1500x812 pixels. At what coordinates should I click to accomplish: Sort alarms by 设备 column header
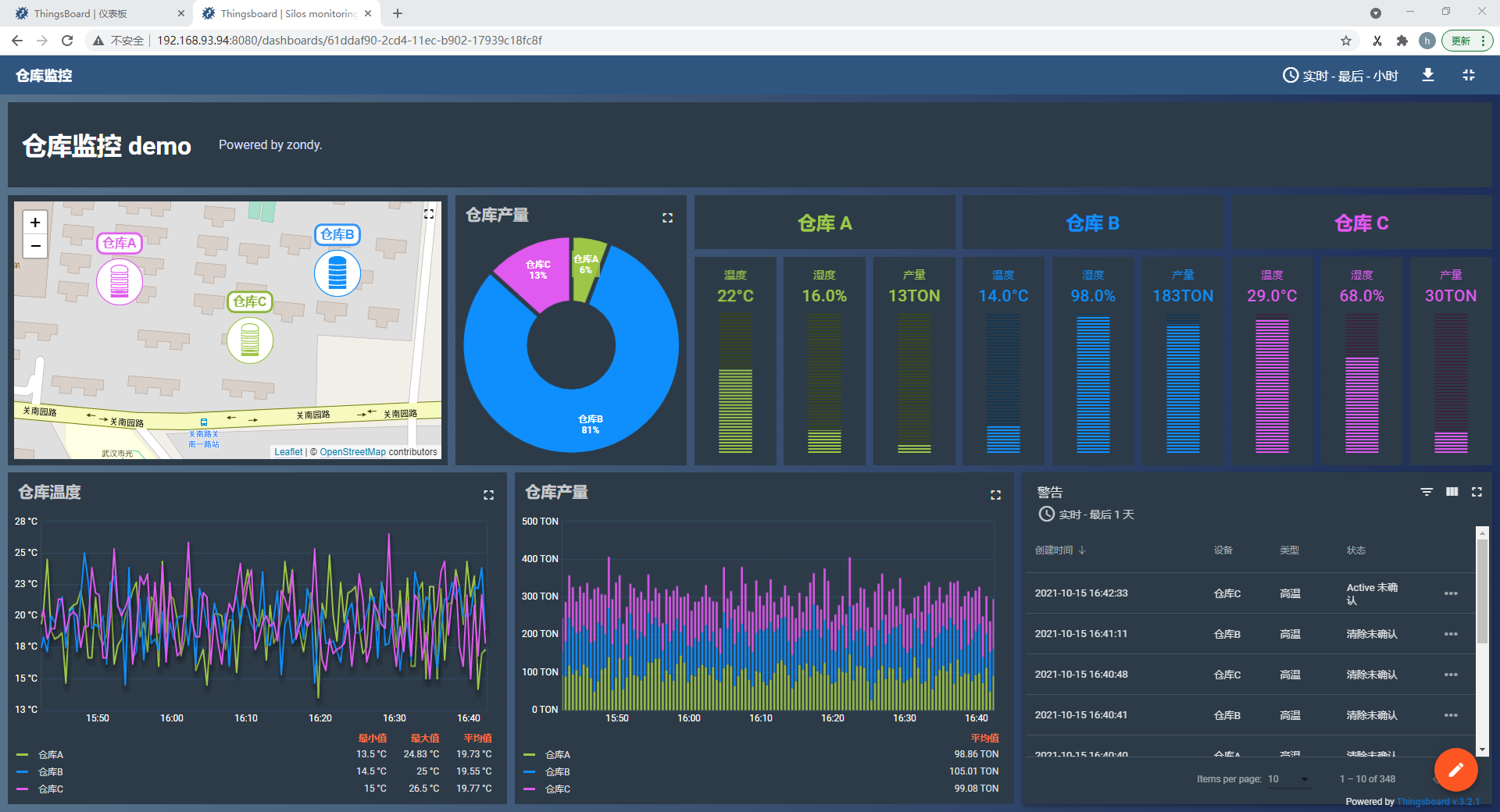click(1223, 550)
